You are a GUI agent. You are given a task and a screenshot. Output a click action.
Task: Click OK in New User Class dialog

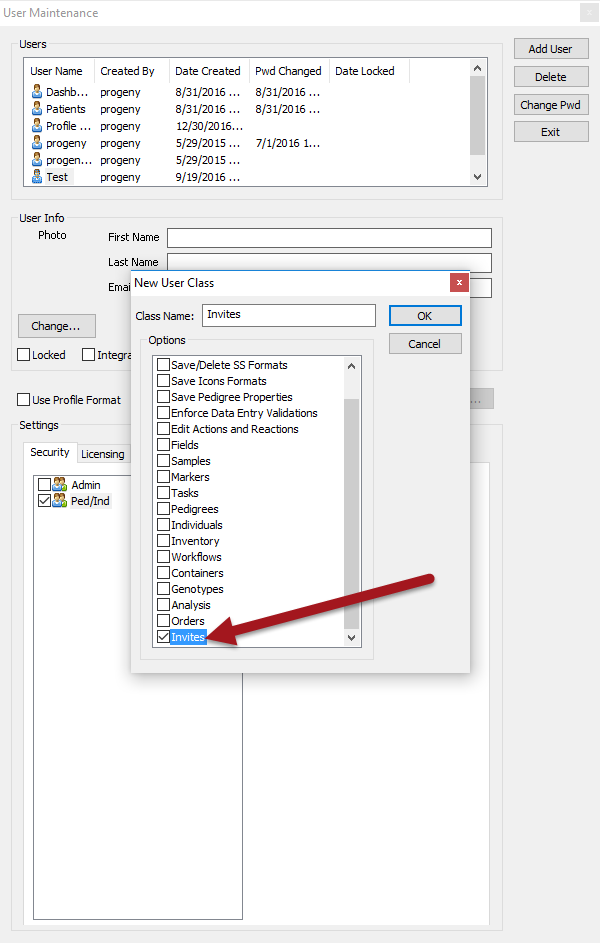click(425, 316)
